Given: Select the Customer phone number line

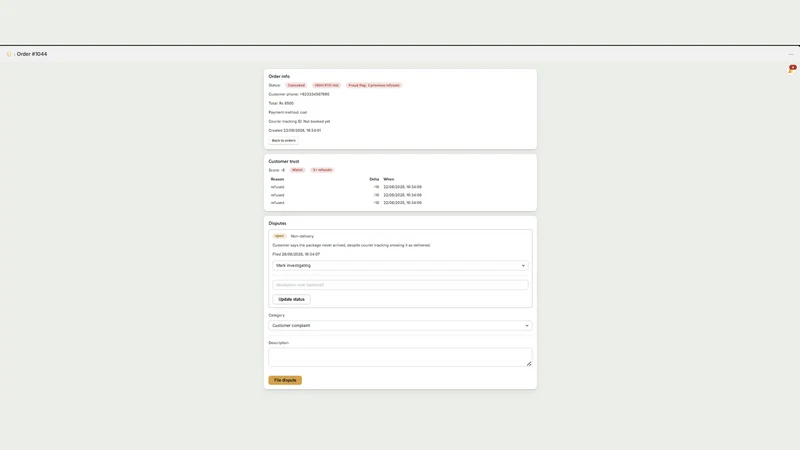Looking at the screenshot, I should (299, 94).
